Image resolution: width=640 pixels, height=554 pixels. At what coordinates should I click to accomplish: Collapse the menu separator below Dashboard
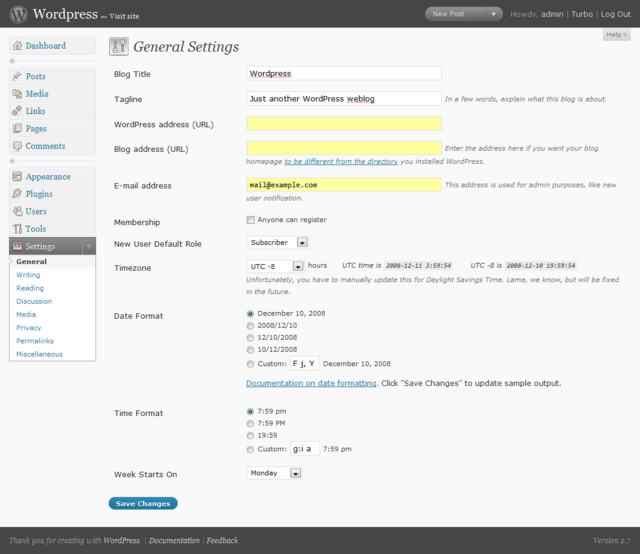pyautogui.click(x=13, y=61)
